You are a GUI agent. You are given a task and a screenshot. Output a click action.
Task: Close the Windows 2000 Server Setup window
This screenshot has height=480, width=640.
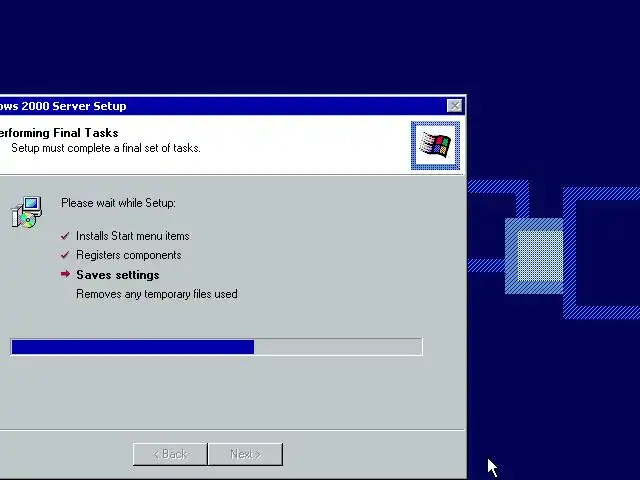454,106
